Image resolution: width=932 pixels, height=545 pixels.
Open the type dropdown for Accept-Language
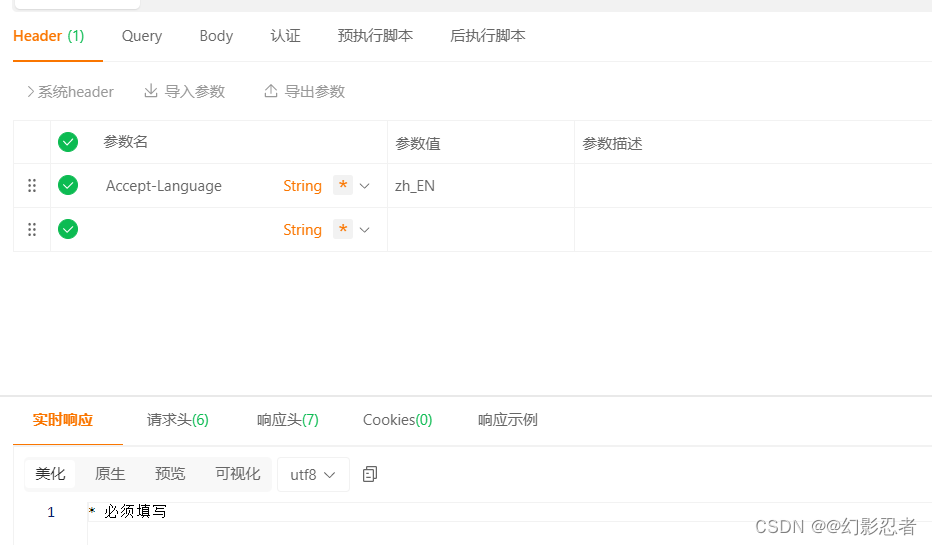point(365,186)
